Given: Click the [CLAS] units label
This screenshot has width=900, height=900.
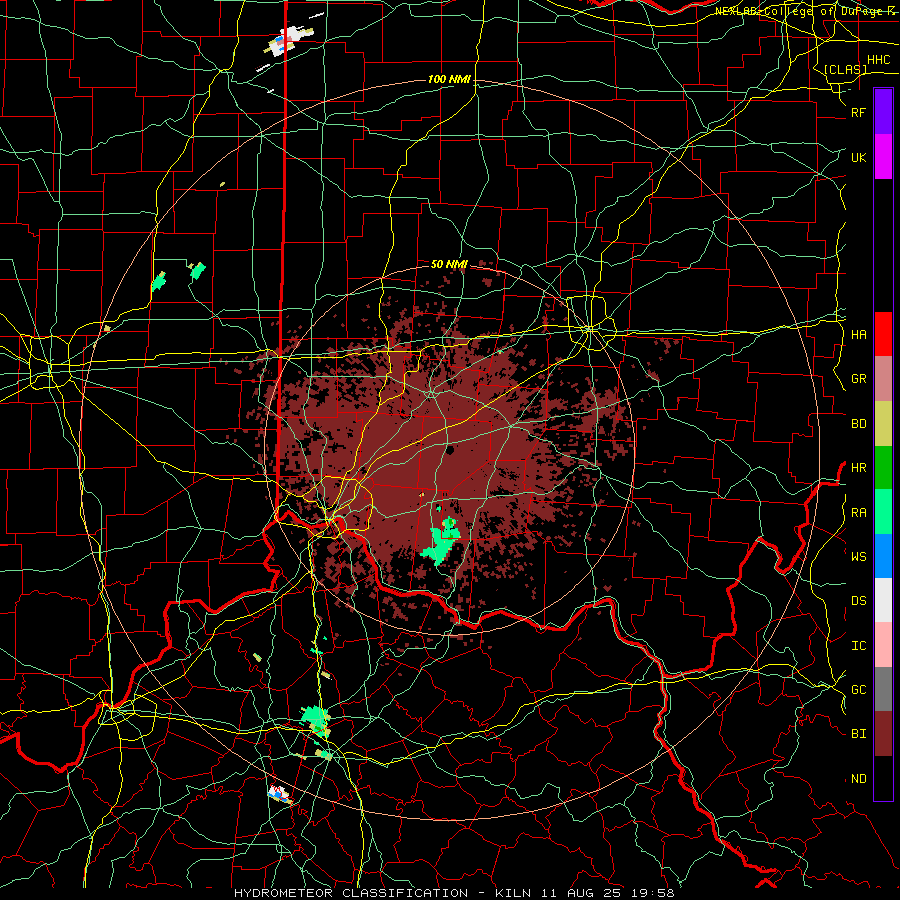Looking at the screenshot, I should point(845,69).
